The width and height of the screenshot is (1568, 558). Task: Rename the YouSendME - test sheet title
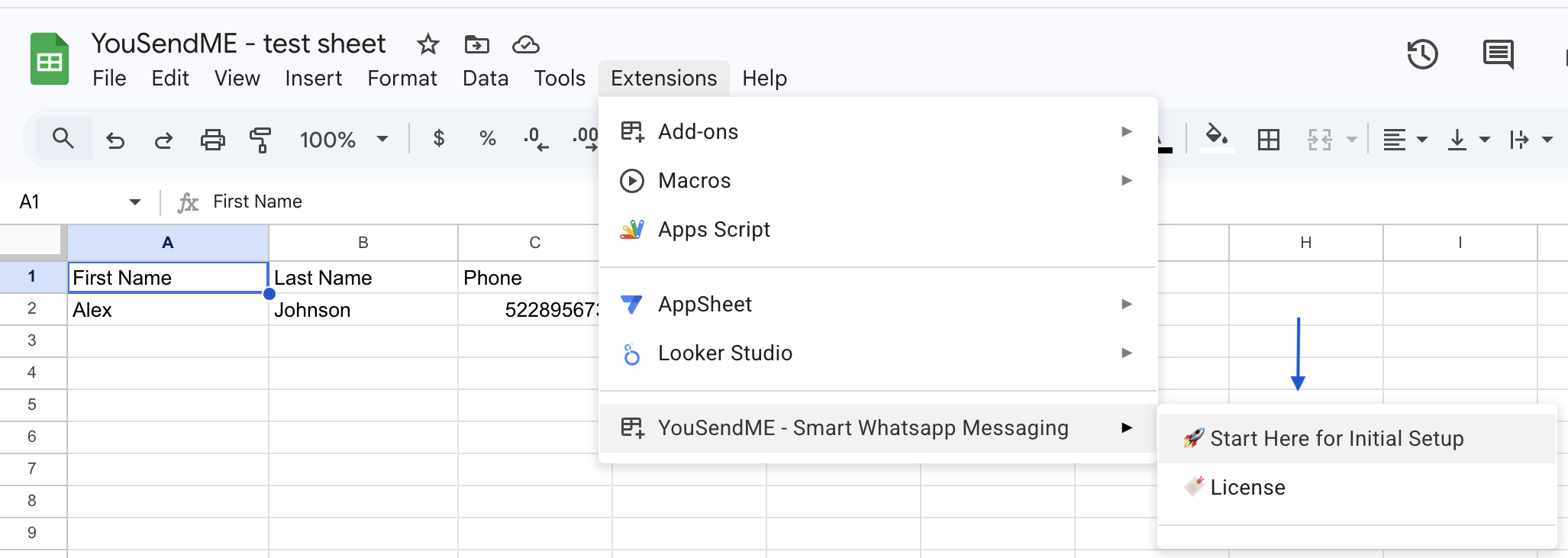click(238, 44)
